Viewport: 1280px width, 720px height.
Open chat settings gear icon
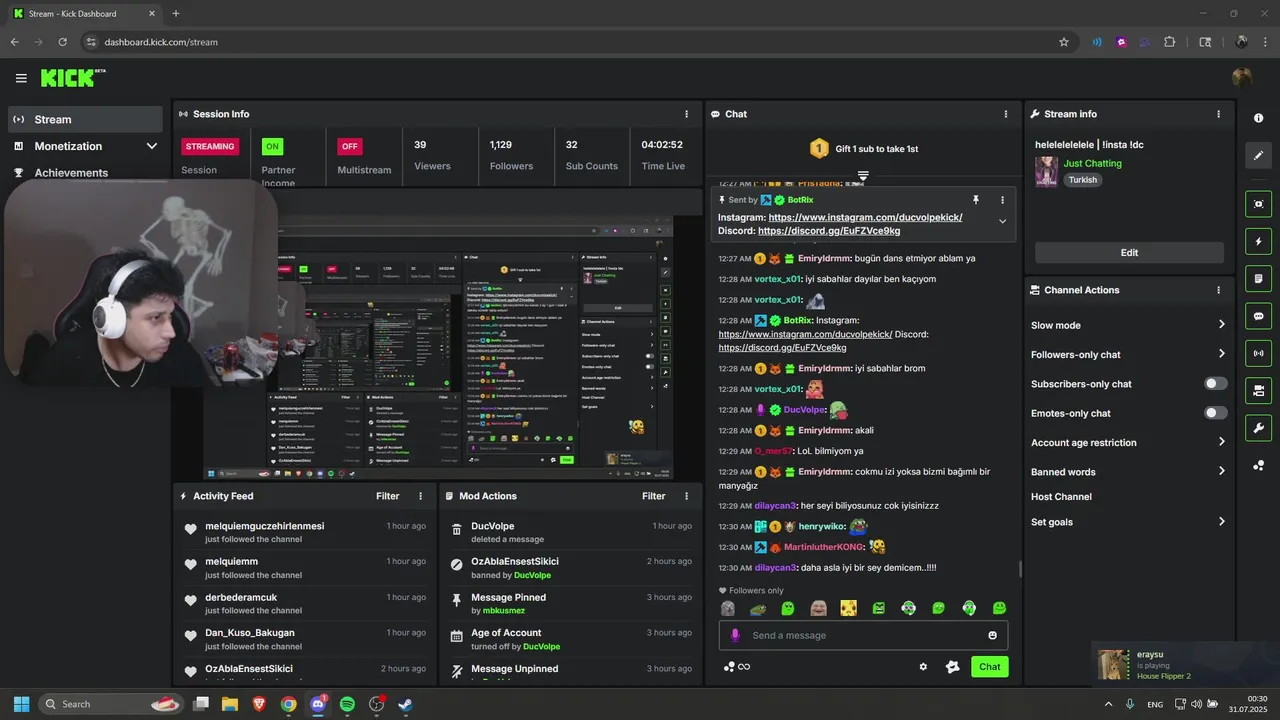tap(923, 667)
